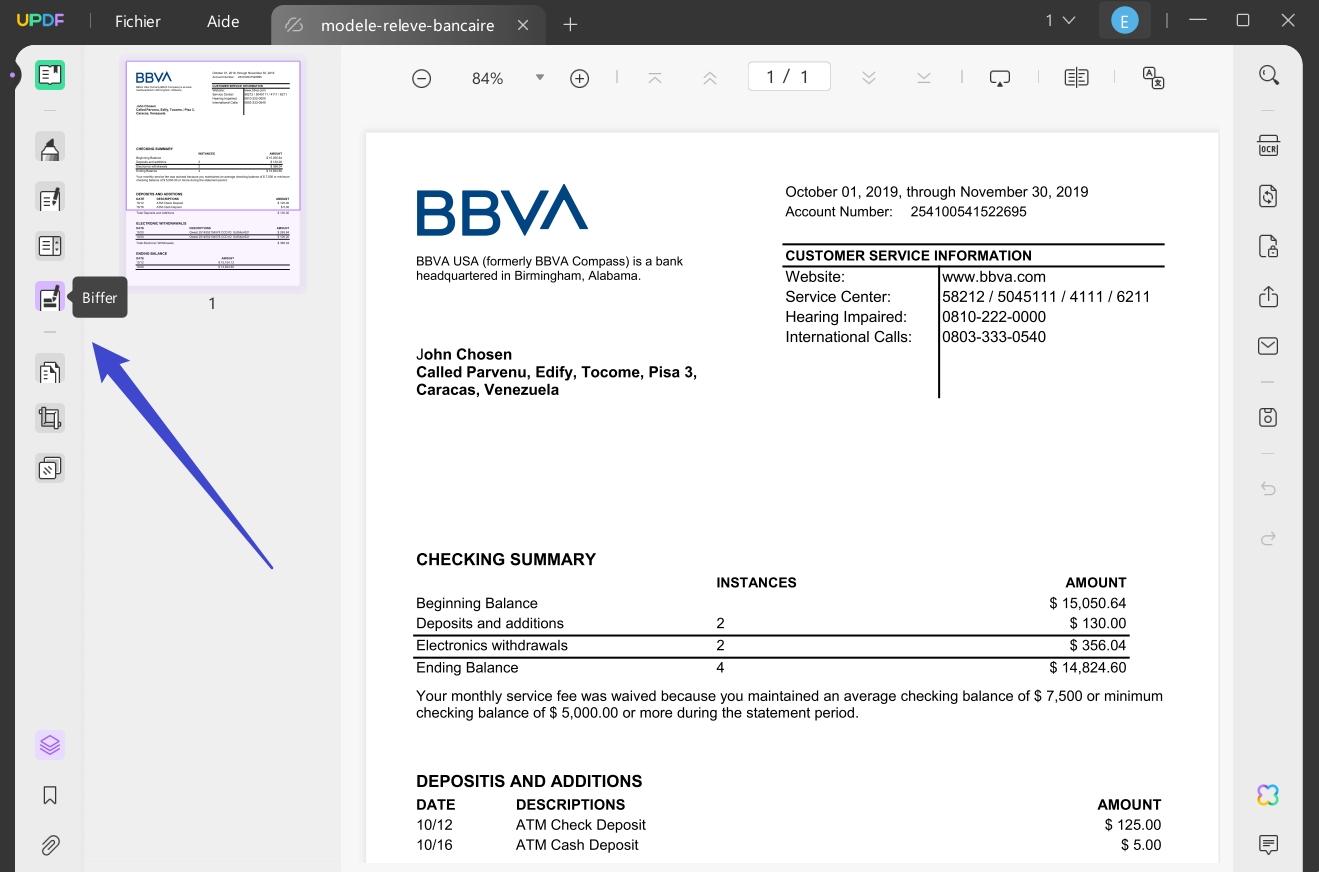The width and height of the screenshot is (1319, 872).
Task: Open the Bookmarks panel
Action: [x=50, y=796]
